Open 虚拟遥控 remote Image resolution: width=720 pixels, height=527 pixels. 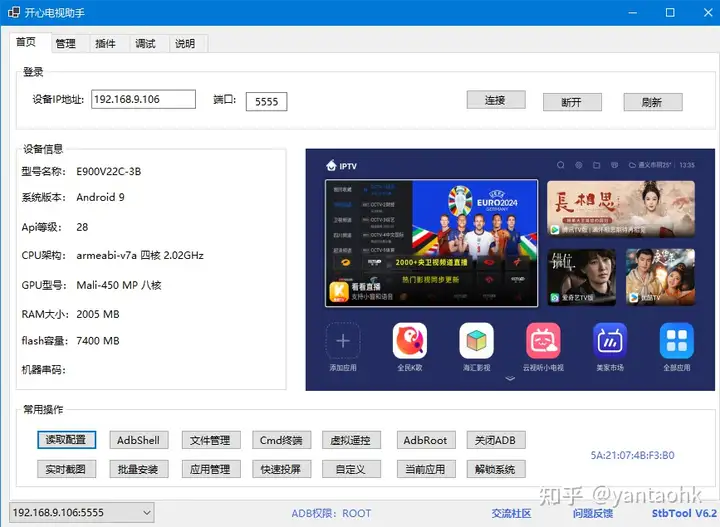click(x=351, y=440)
